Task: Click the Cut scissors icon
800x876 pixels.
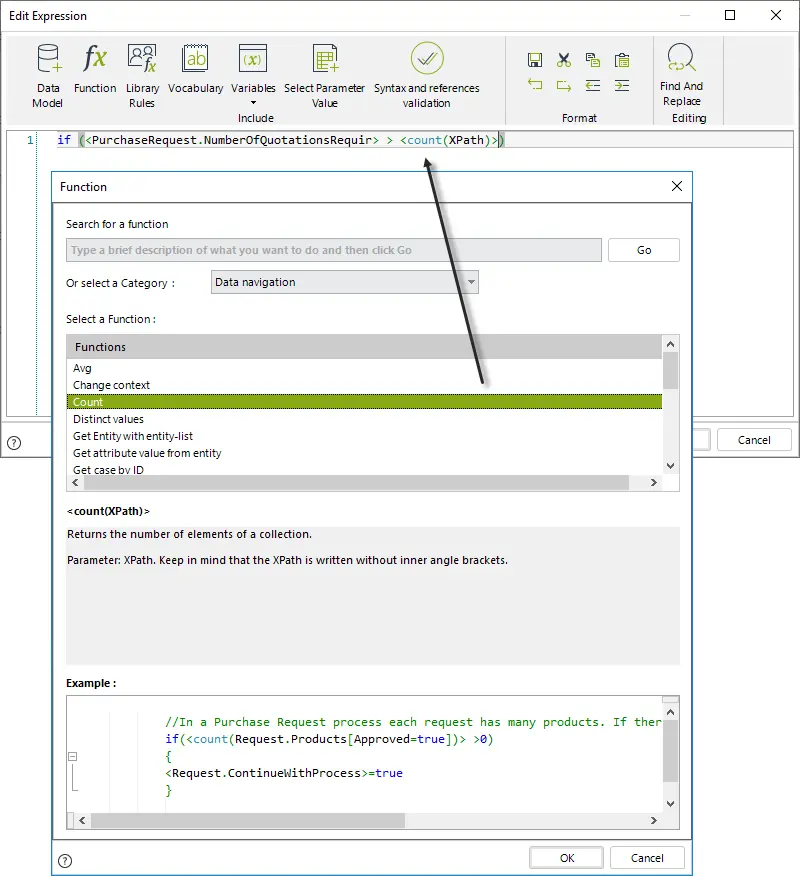Action: 564,60
